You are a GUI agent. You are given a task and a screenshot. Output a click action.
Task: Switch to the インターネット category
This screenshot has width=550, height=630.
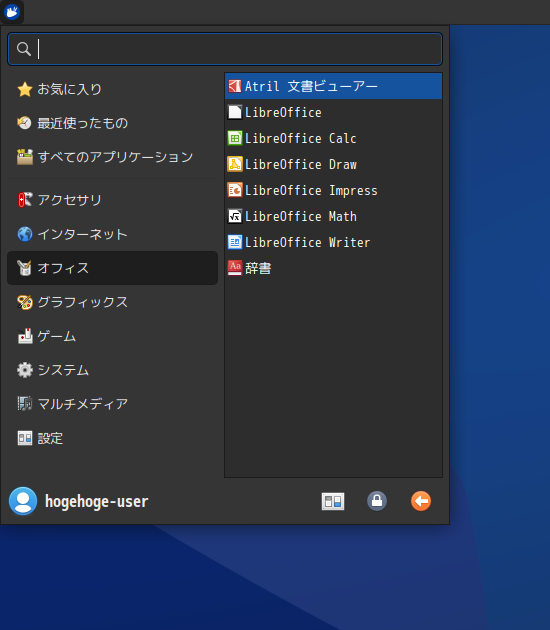tap(112, 234)
